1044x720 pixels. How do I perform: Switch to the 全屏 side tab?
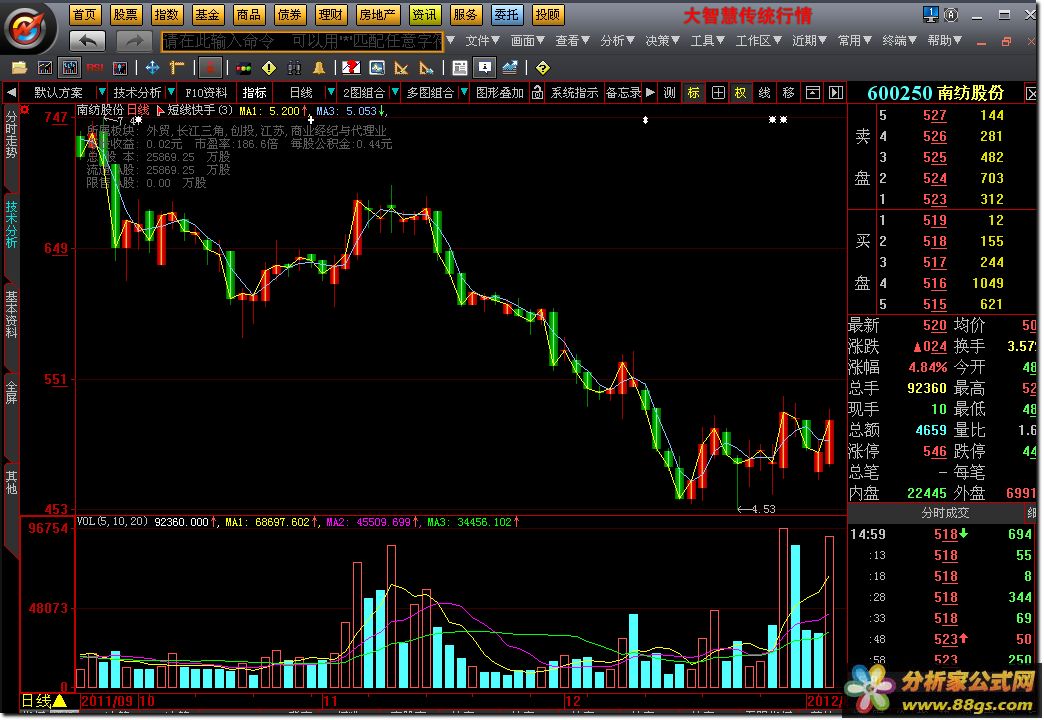point(11,392)
